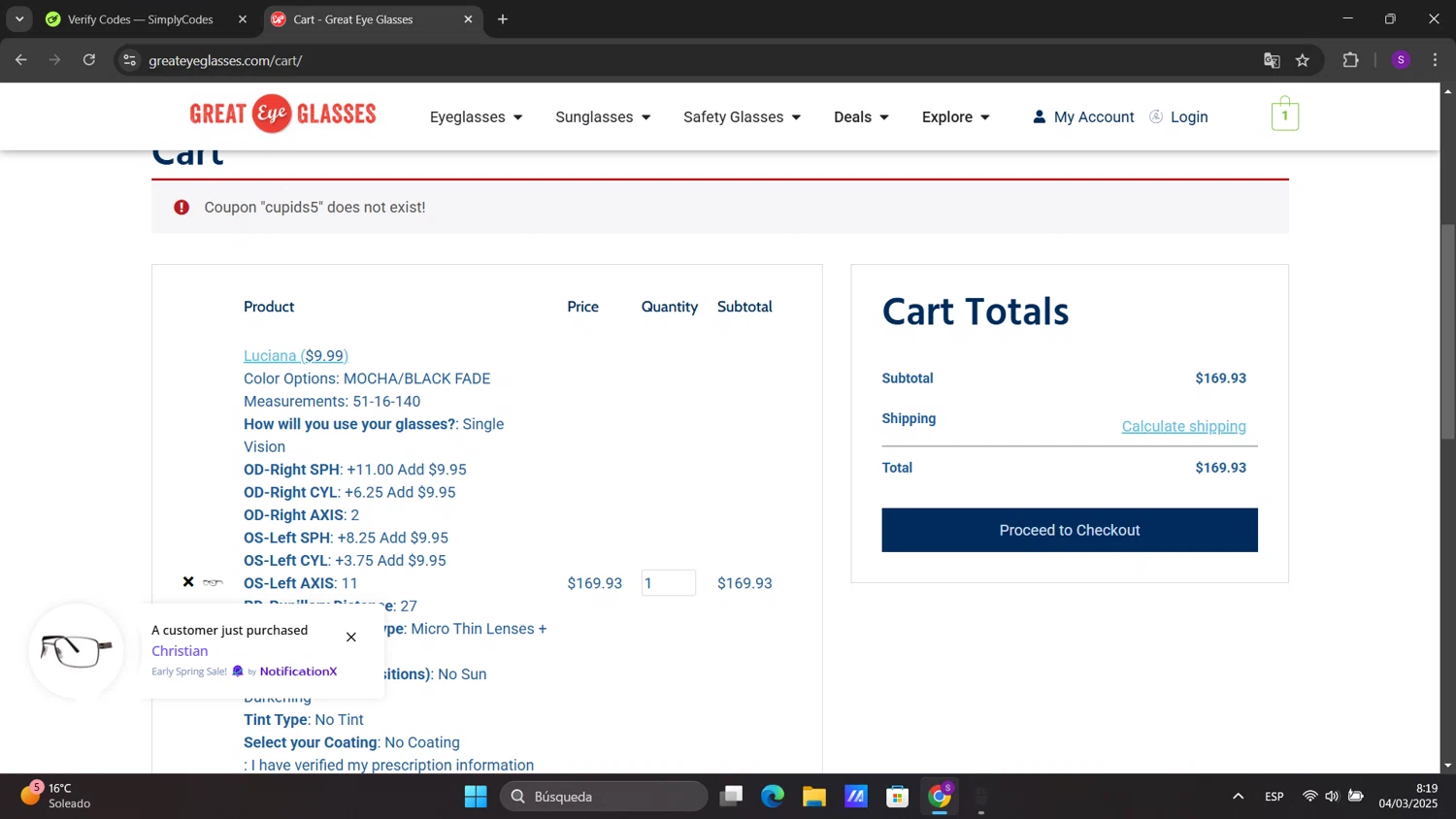Open Microsoft Store from the taskbar
This screenshot has width=1456, height=819.
coord(898,797)
